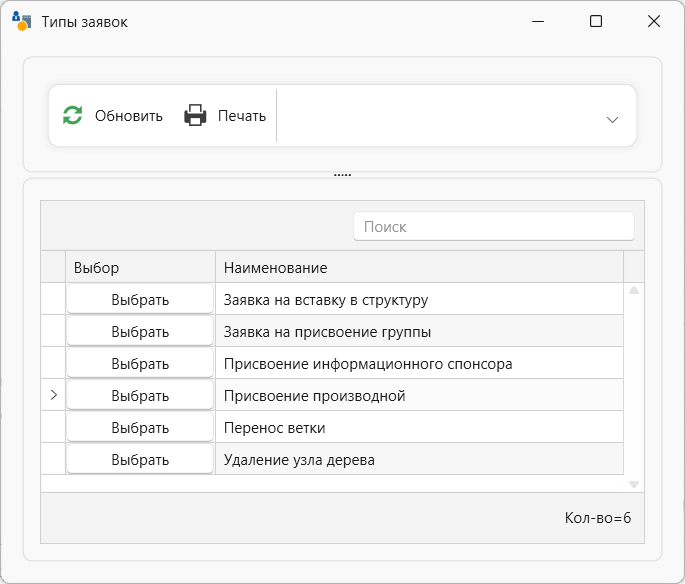Image resolution: width=685 pixels, height=584 pixels.
Task: Select the Заявка на присвоение группы cell
Action: pos(419,331)
